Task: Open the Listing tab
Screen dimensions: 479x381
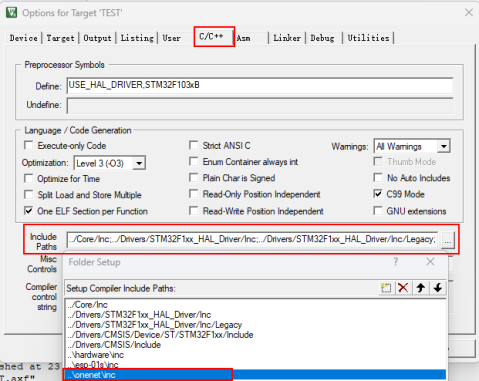Action: coord(137,38)
